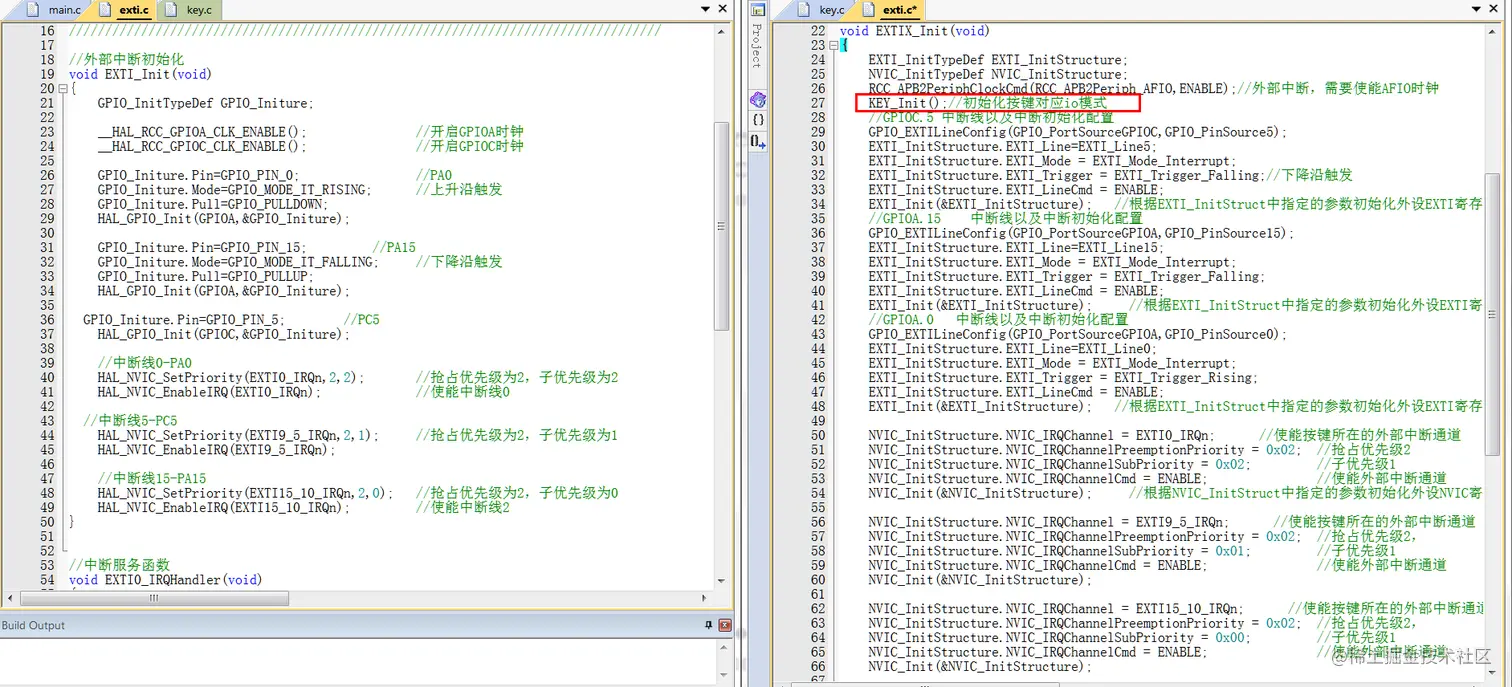Open the Templates pane icon in sidebar
The image size is (1512, 687).
pyautogui.click(x=757, y=141)
